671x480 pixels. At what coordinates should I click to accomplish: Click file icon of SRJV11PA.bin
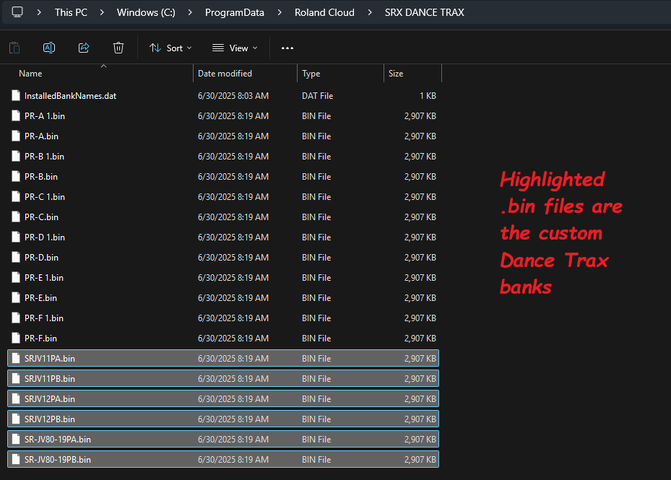(16, 358)
